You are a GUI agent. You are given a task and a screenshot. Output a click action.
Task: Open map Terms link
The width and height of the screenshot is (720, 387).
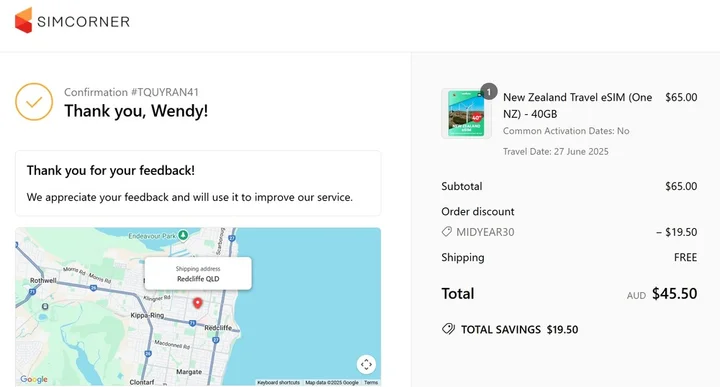click(371, 382)
